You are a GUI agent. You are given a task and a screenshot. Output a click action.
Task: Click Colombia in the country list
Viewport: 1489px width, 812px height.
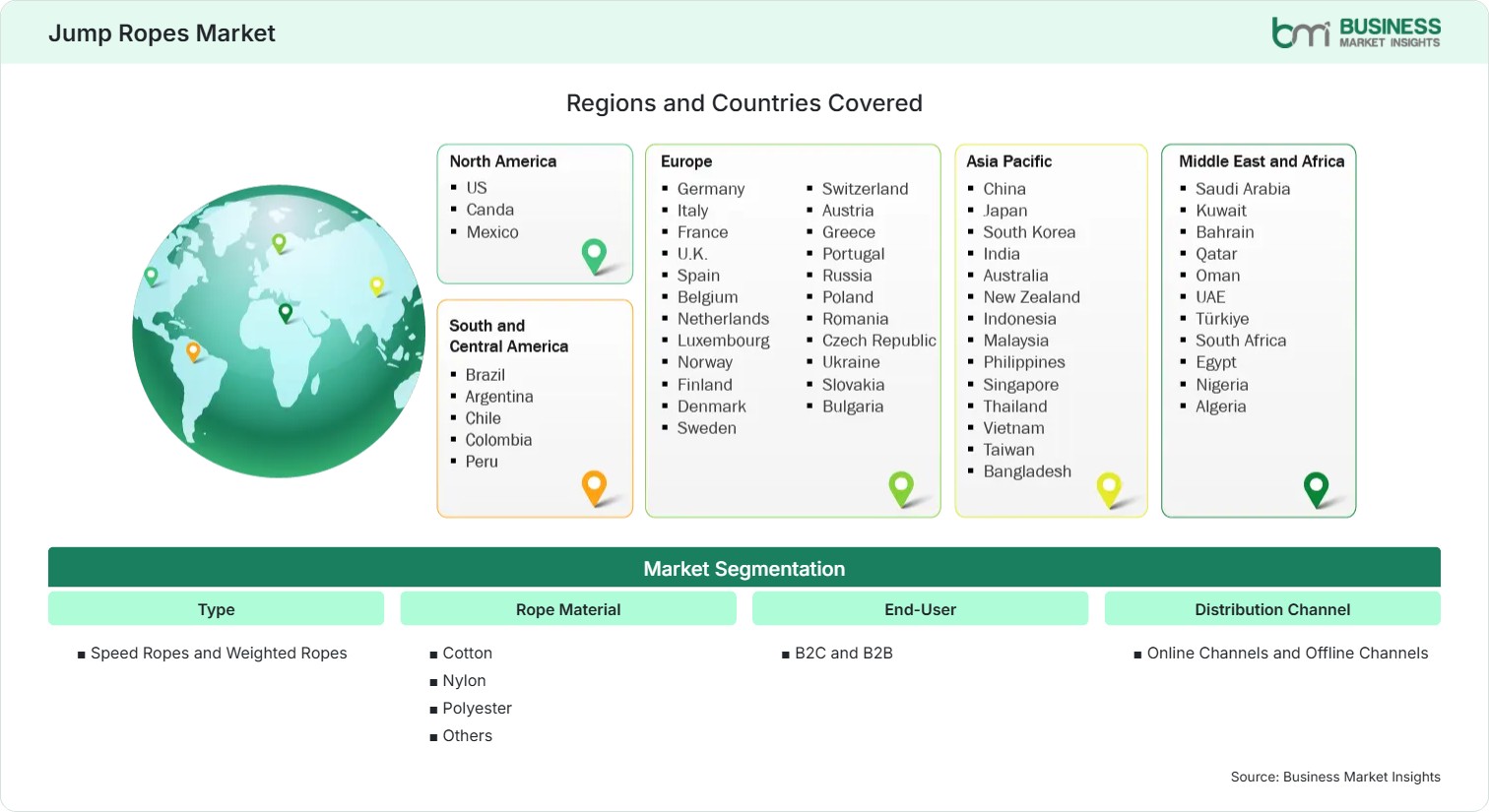coord(498,440)
